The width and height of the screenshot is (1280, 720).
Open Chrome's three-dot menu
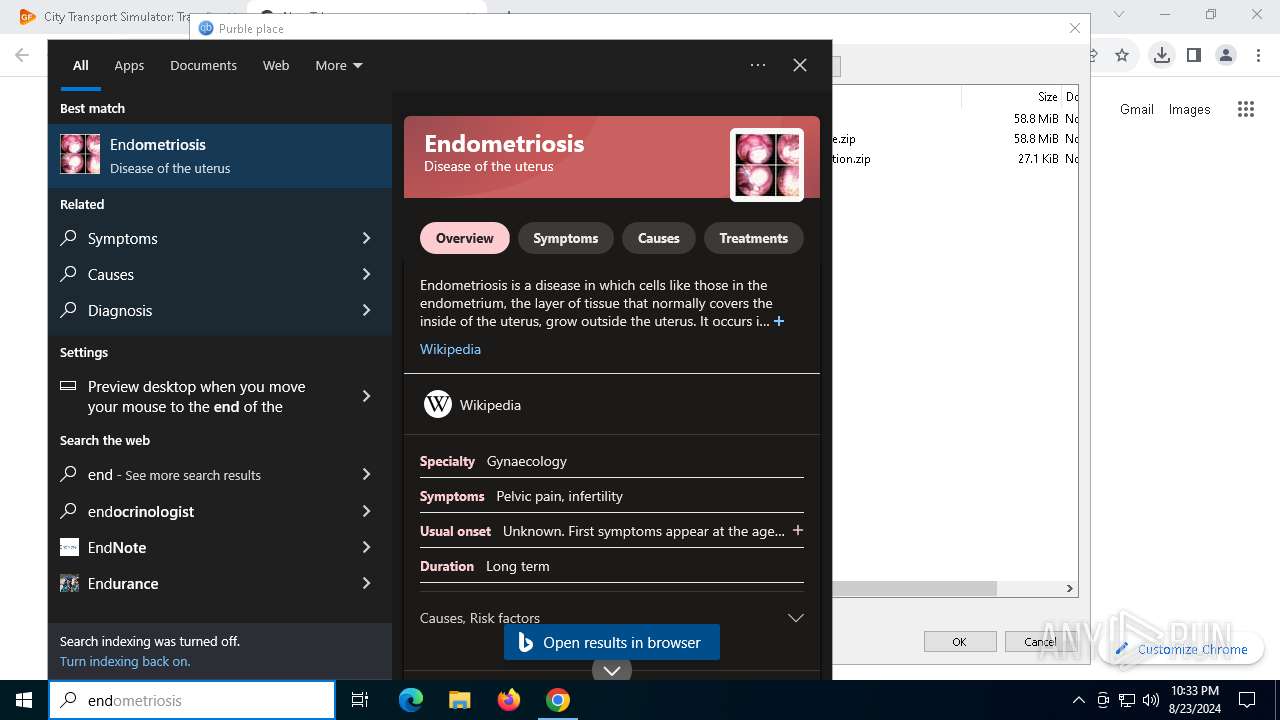point(1258,55)
